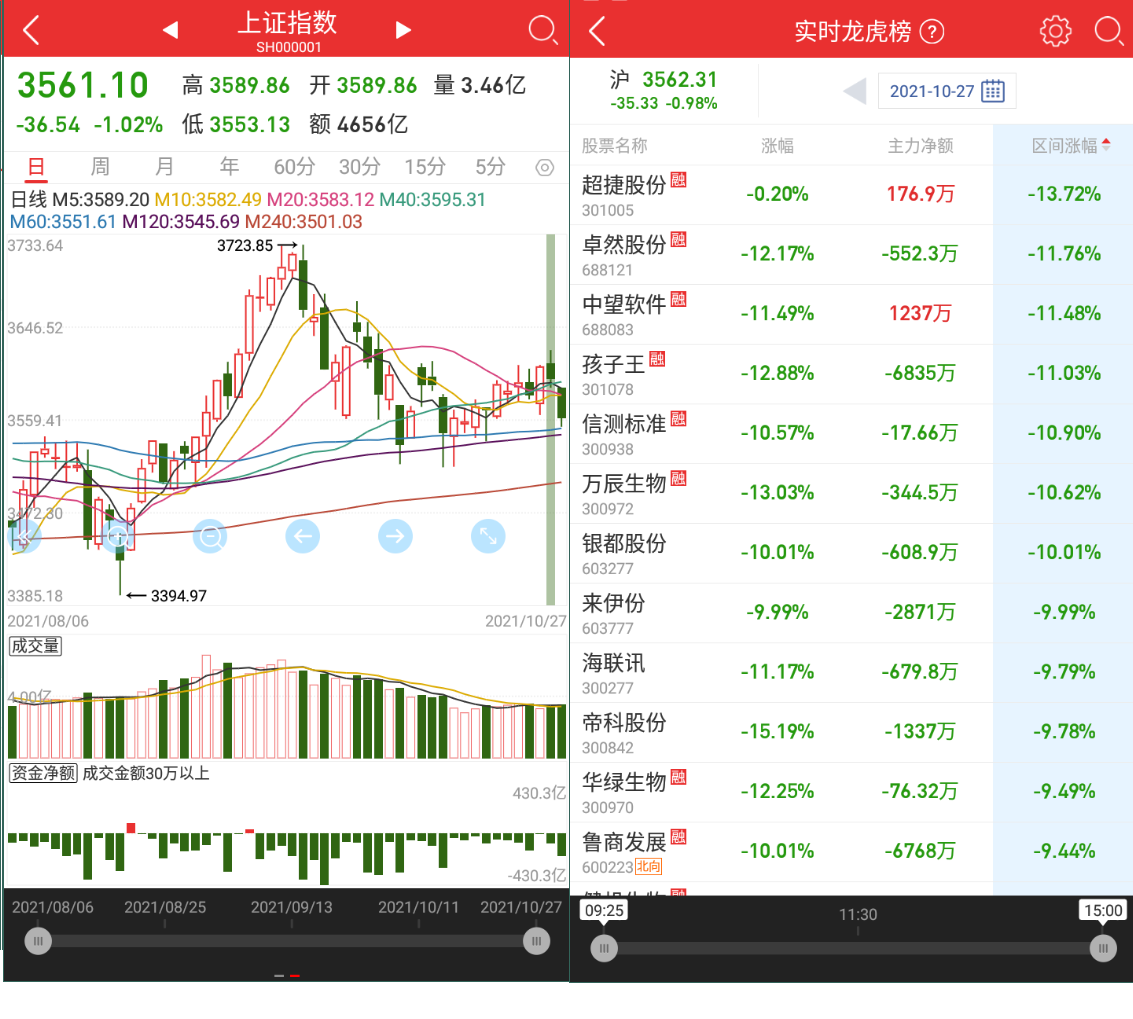Viewport: 1133px width, 1019px height.
Task: Grab the 09:25 handle of the time slider
Action: tap(604, 948)
